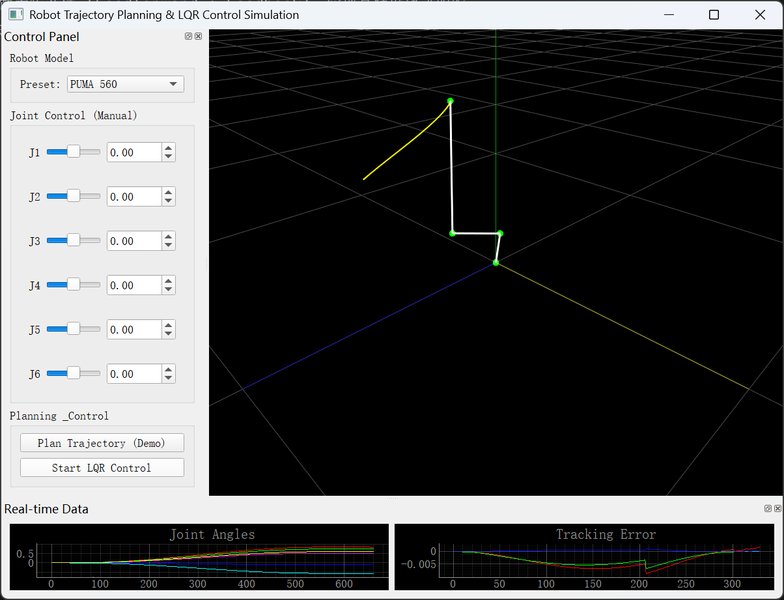784x600 pixels.
Task: Open the Preset robot model dropdown
Action: [125, 84]
